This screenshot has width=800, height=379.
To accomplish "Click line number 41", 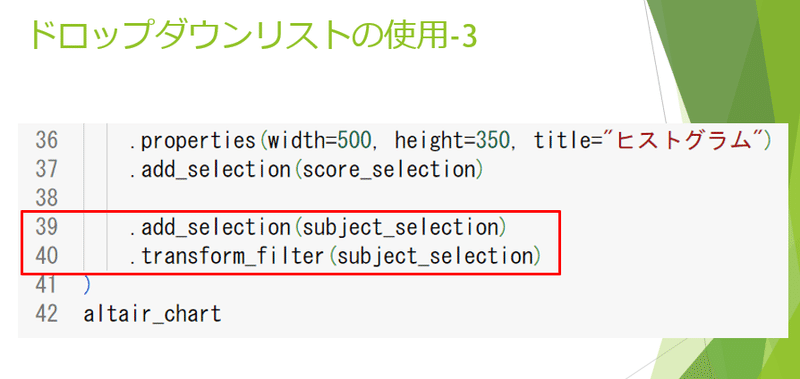I will pos(46,285).
